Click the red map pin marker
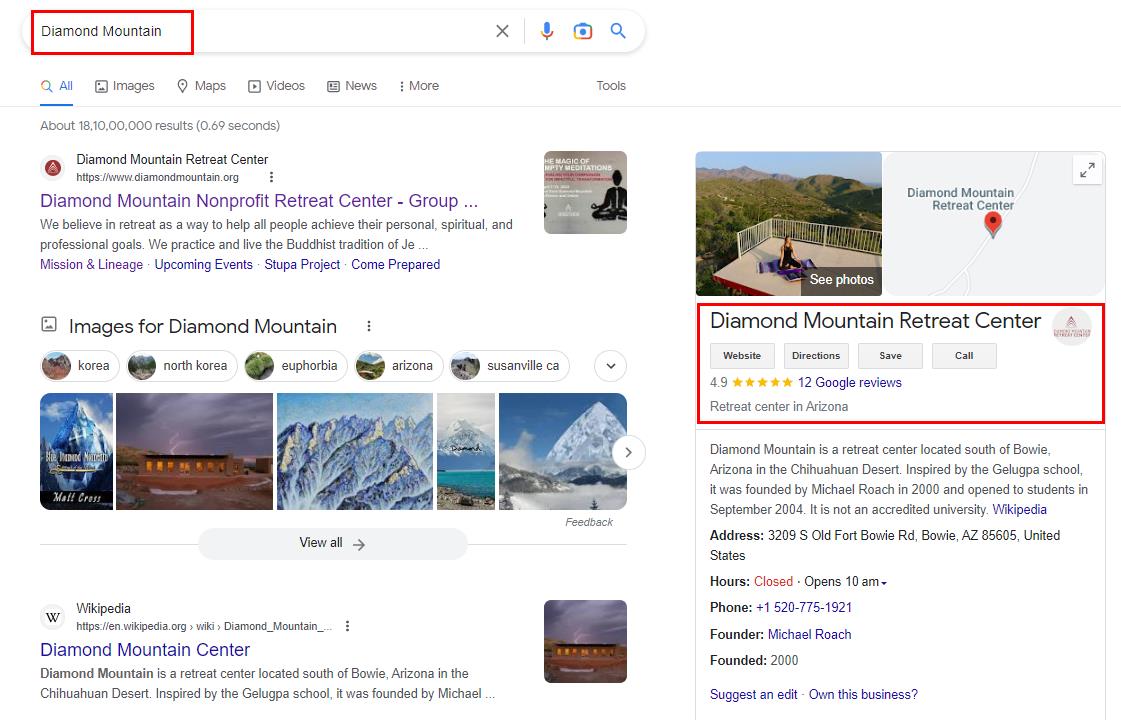 click(992, 225)
